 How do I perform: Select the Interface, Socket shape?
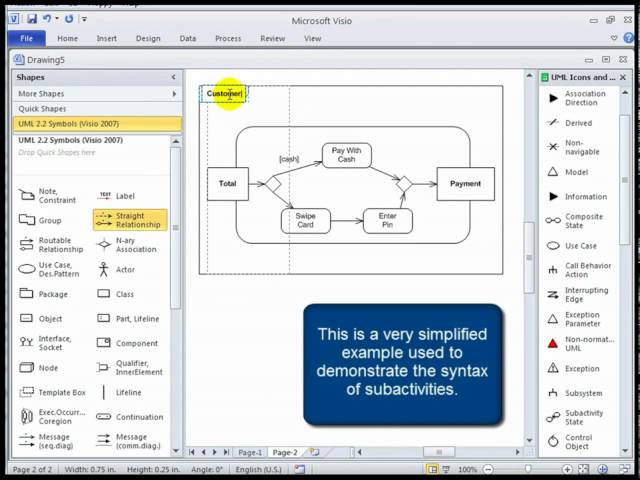tap(46, 343)
